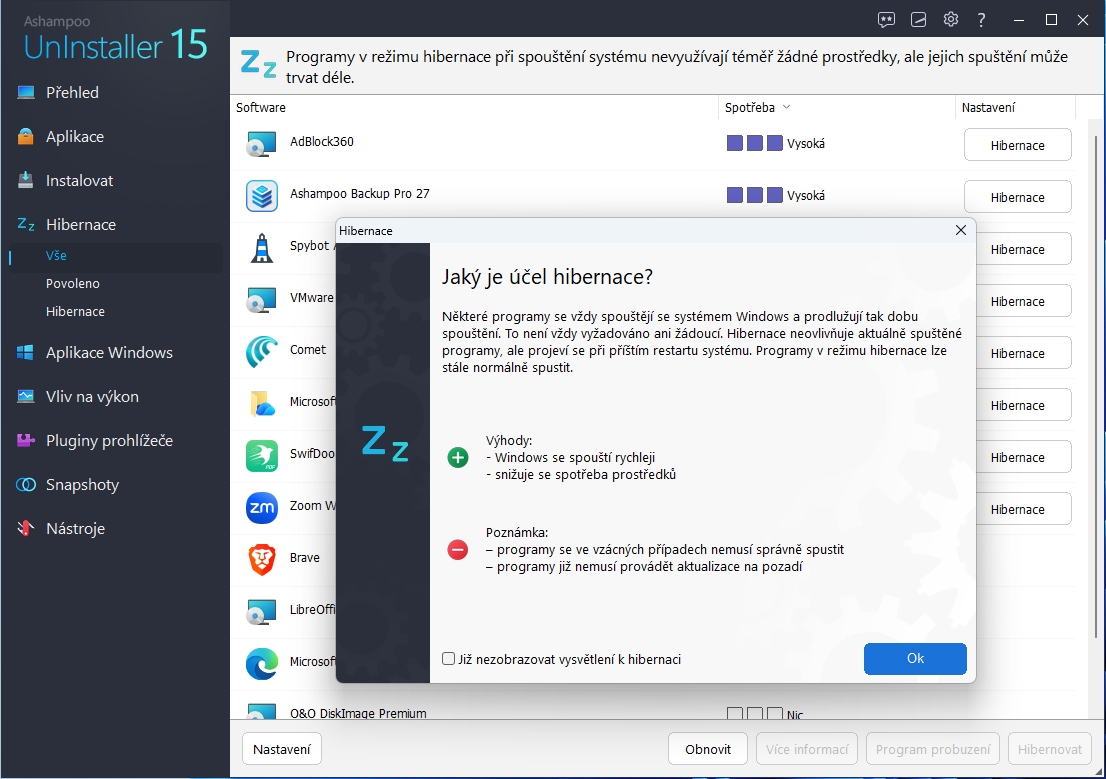The height and width of the screenshot is (779, 1106).
Task: Open settings via the gear icon
Action: click(950, 20)
